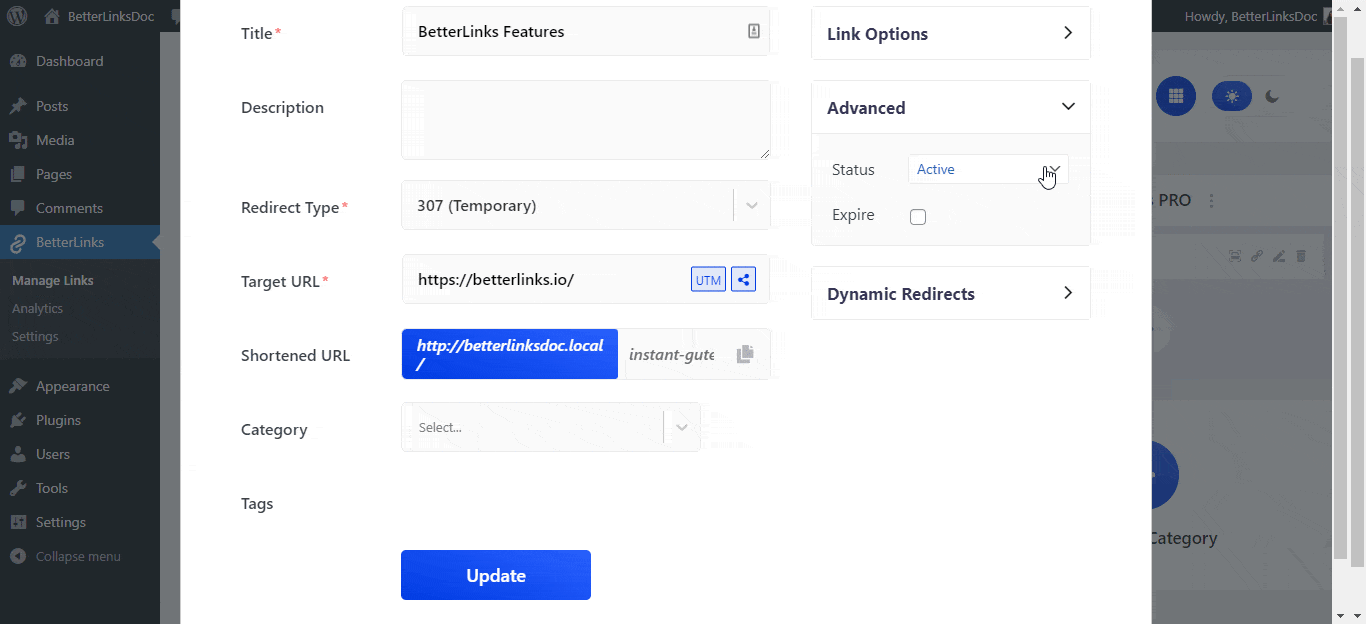Expand the Link Options section
This screenshot has height=624, width=1366.
click(x=949, y=33)
